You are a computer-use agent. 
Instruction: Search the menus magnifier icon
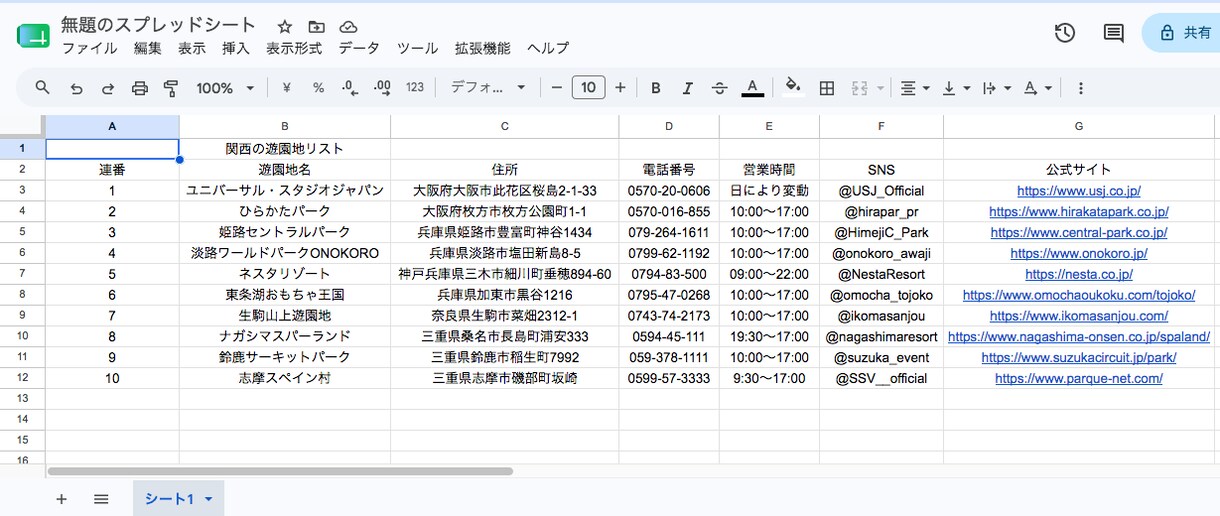(43, 88)
